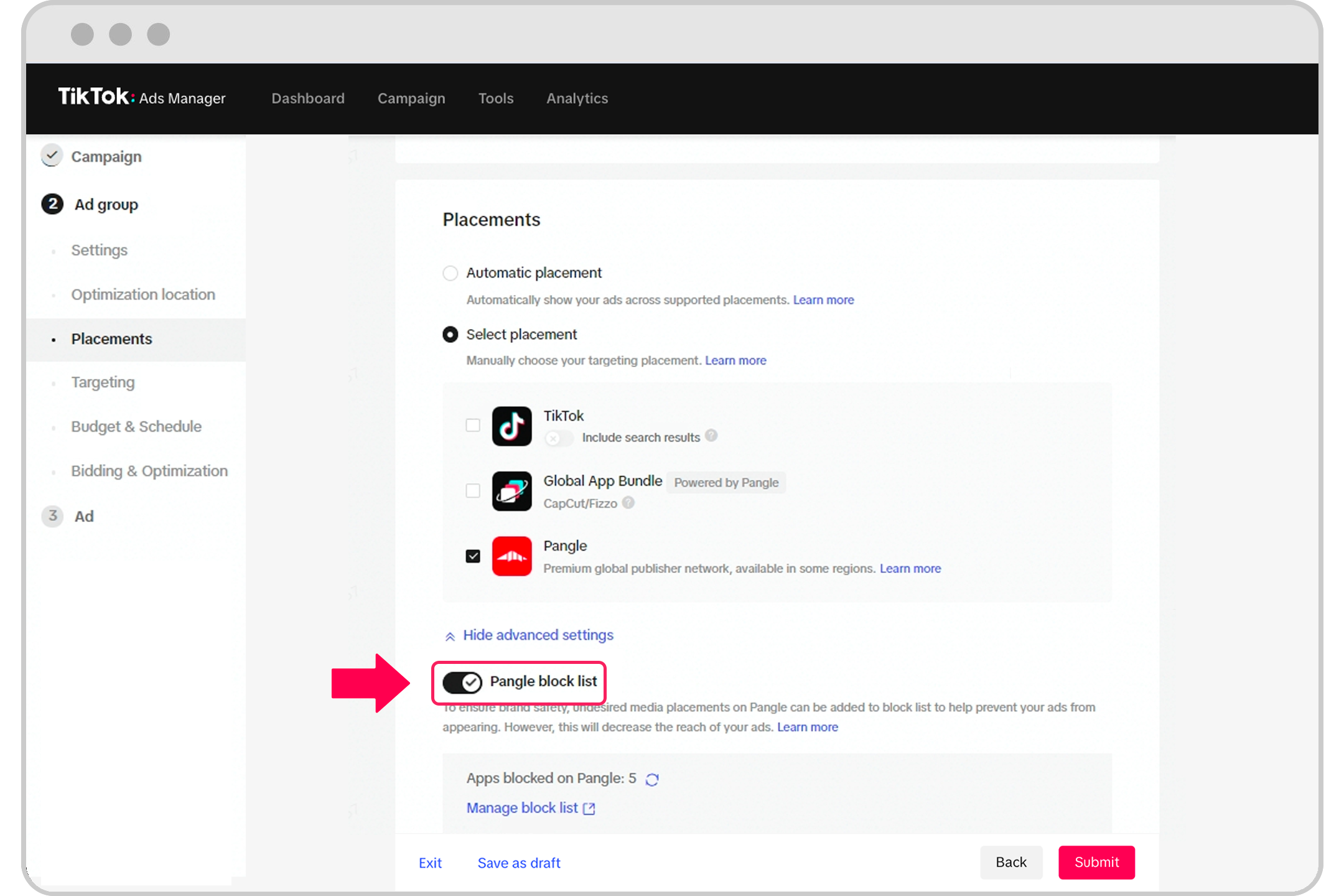Click the Apps blocked on Pangle refresh icon
1344x896 pixels.
[x=652, y=778]
